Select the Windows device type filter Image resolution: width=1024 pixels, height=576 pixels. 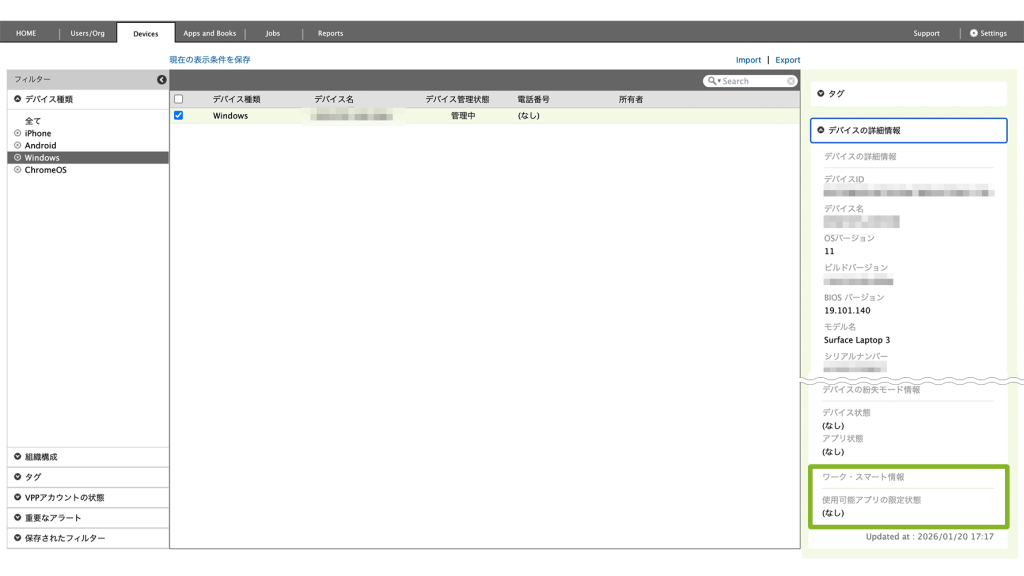(x=42, y=158)
